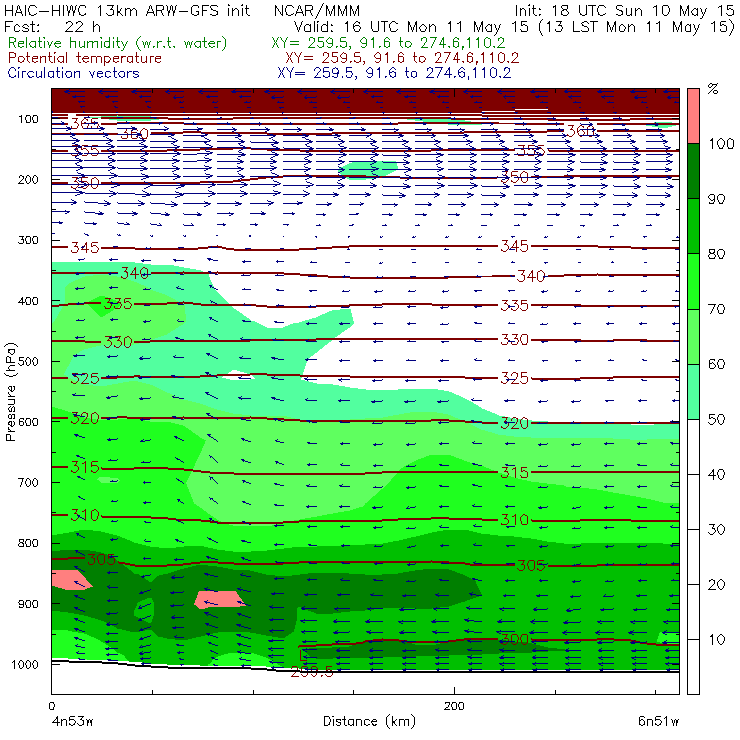Click the '%' unit label above the colorbar
740x740 pixels.
713,89
